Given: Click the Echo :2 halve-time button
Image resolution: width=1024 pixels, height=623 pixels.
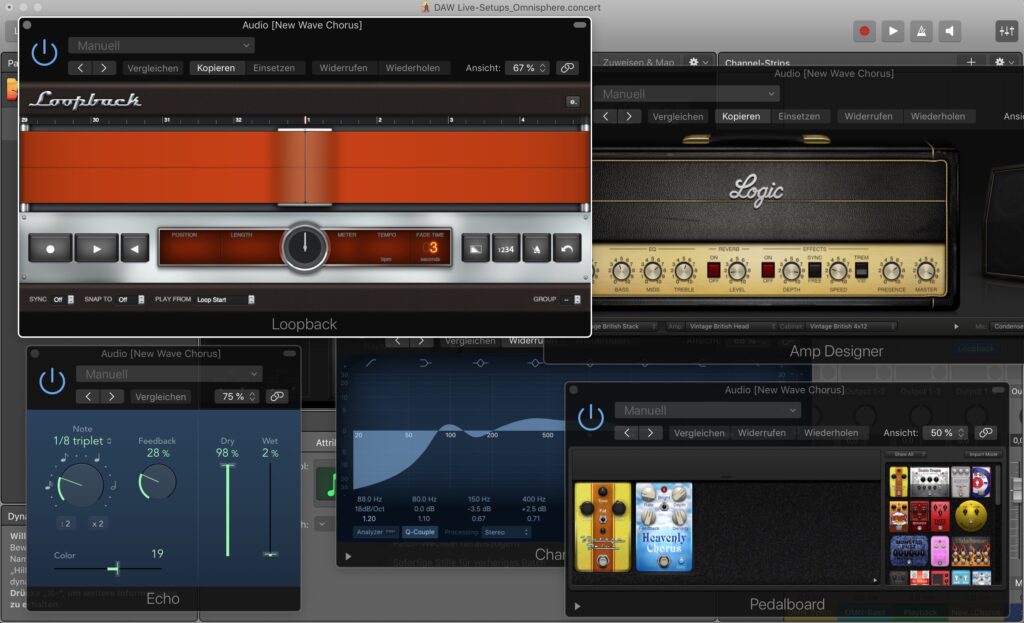Looking at the screenshot, I should [65, 524].
